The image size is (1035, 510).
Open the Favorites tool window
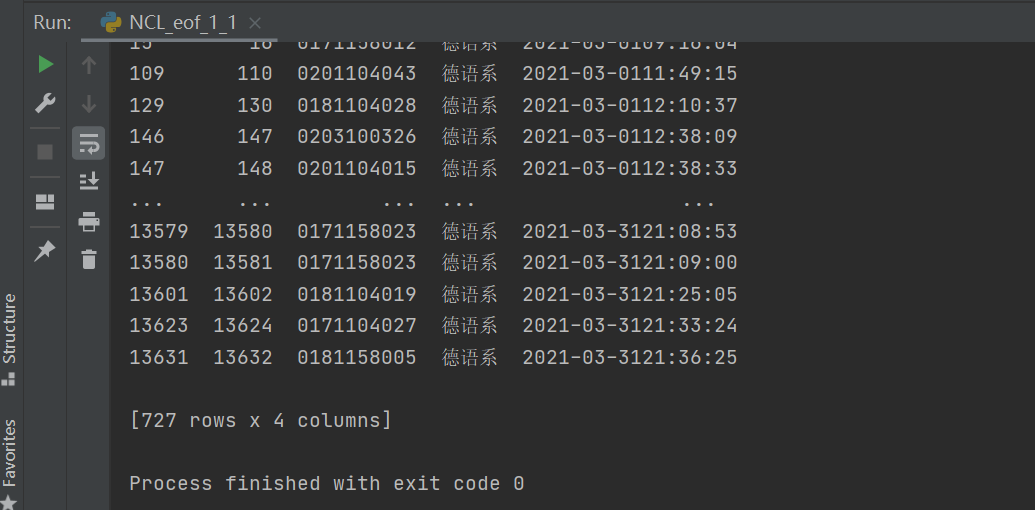click(9, 464)
